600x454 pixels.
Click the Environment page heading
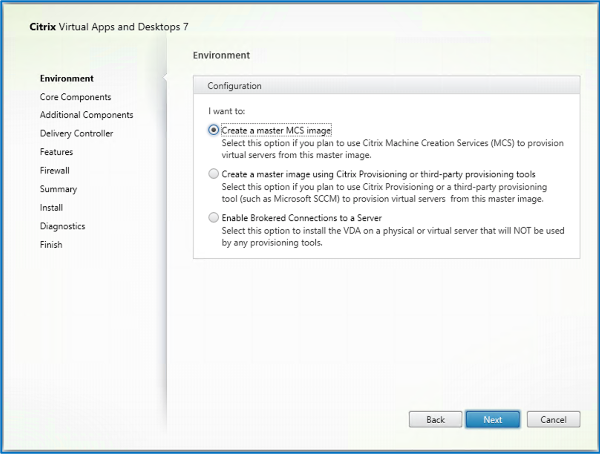(x=221, y=56)
